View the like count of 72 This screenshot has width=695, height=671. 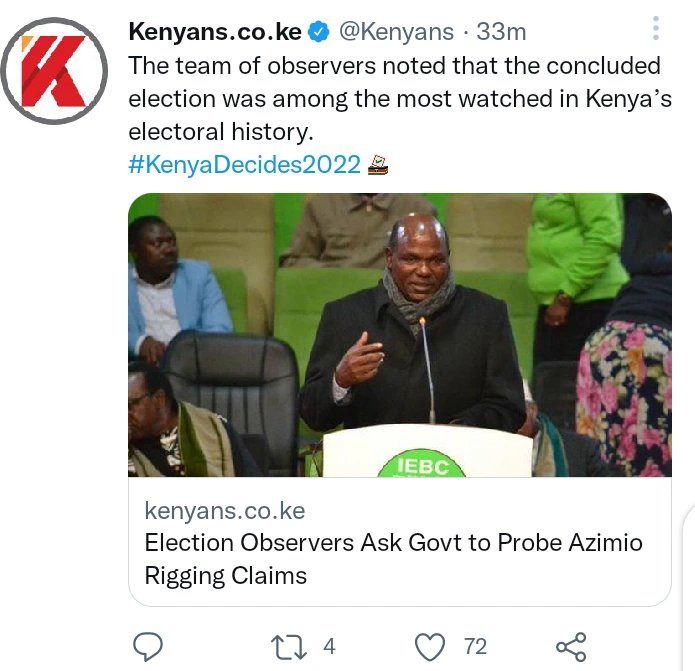(x=476, y=647)
